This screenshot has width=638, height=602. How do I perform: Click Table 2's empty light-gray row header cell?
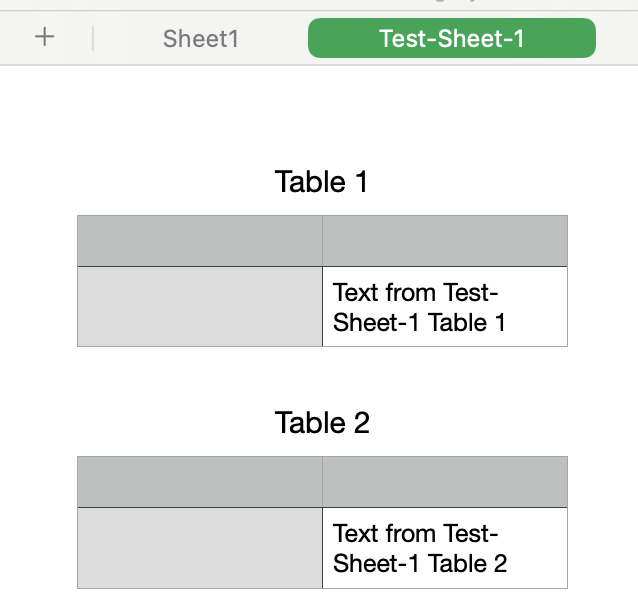coord(200,548)
